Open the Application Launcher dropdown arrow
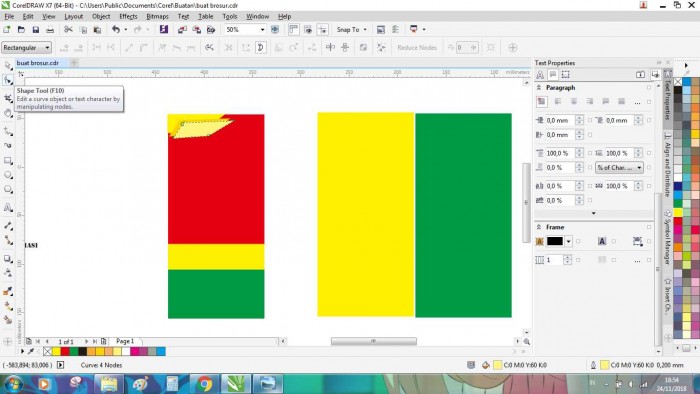Screen dimensions: 700x394 [x=424, y=29]
